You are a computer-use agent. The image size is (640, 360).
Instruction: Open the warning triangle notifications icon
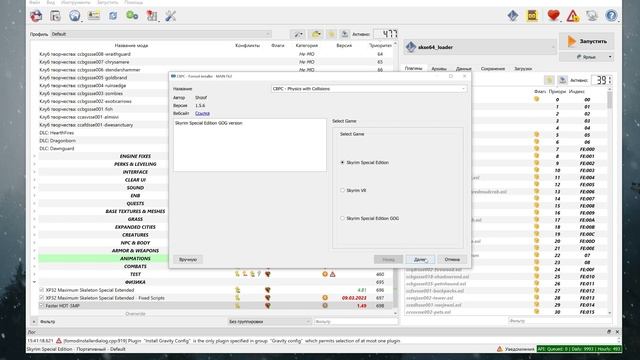pos(573,16)
